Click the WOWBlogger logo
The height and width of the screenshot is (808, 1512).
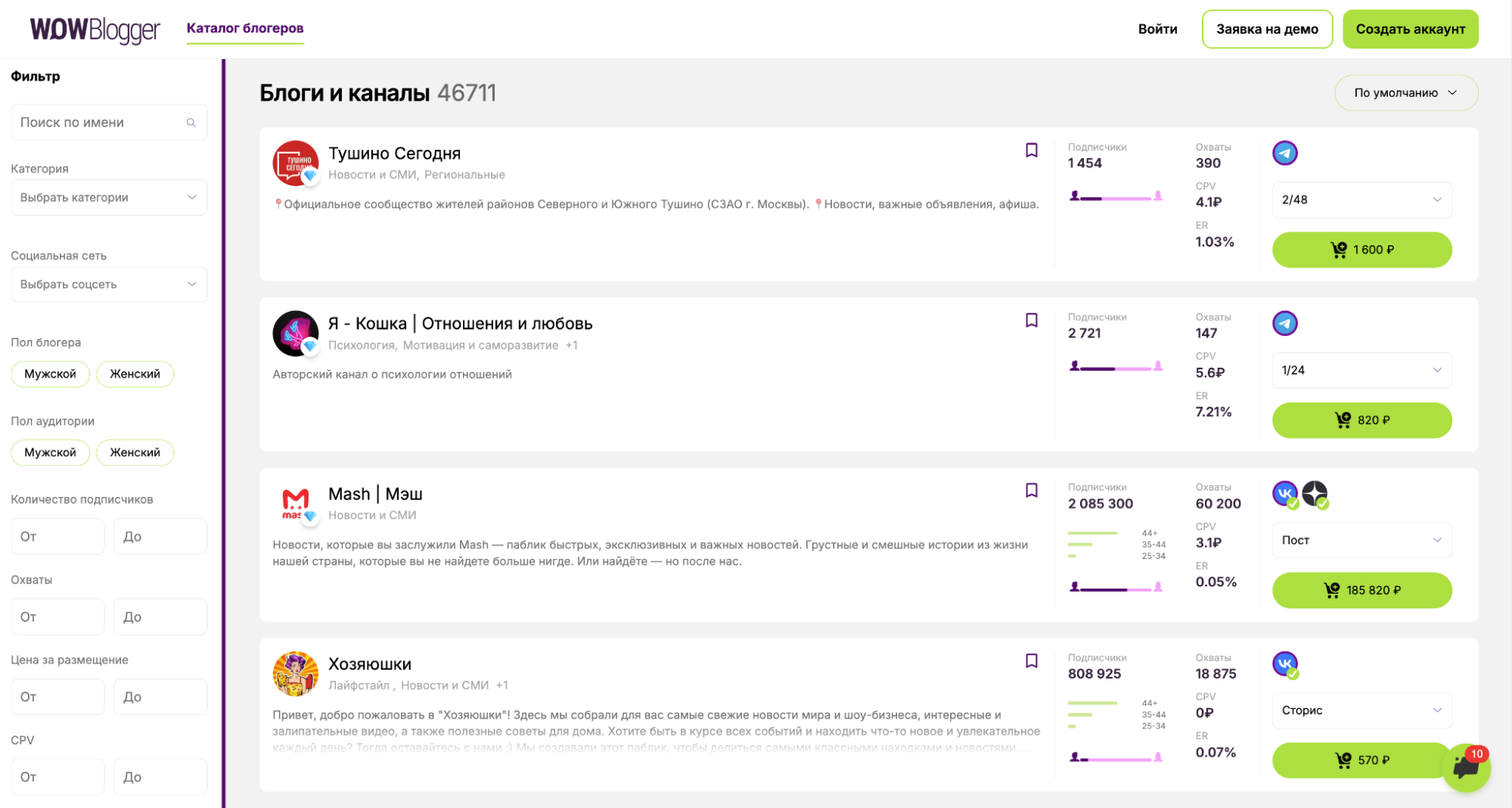point(95,30)
